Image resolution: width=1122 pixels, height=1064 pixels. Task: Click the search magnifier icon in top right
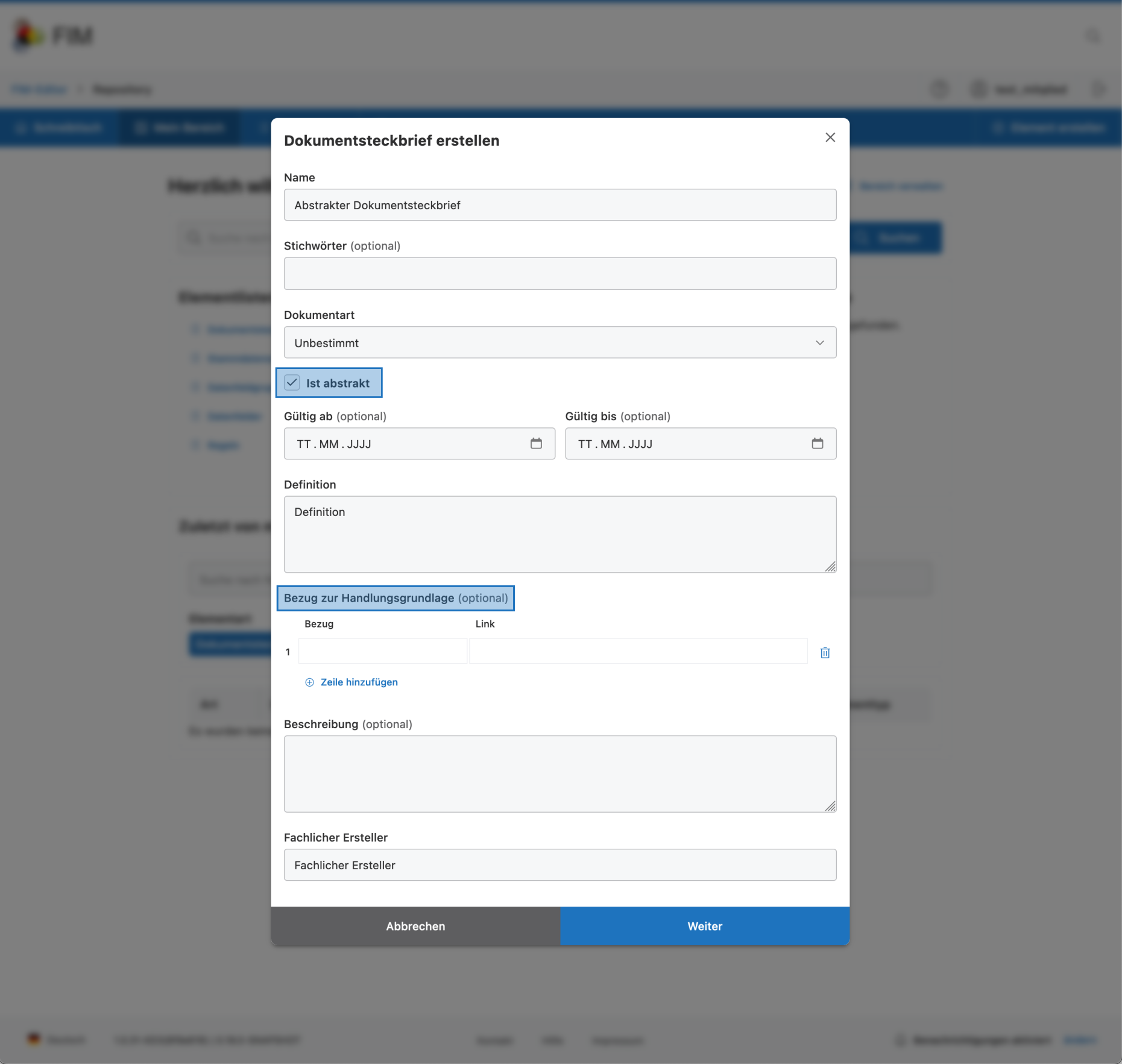(x=1093, y=36)
